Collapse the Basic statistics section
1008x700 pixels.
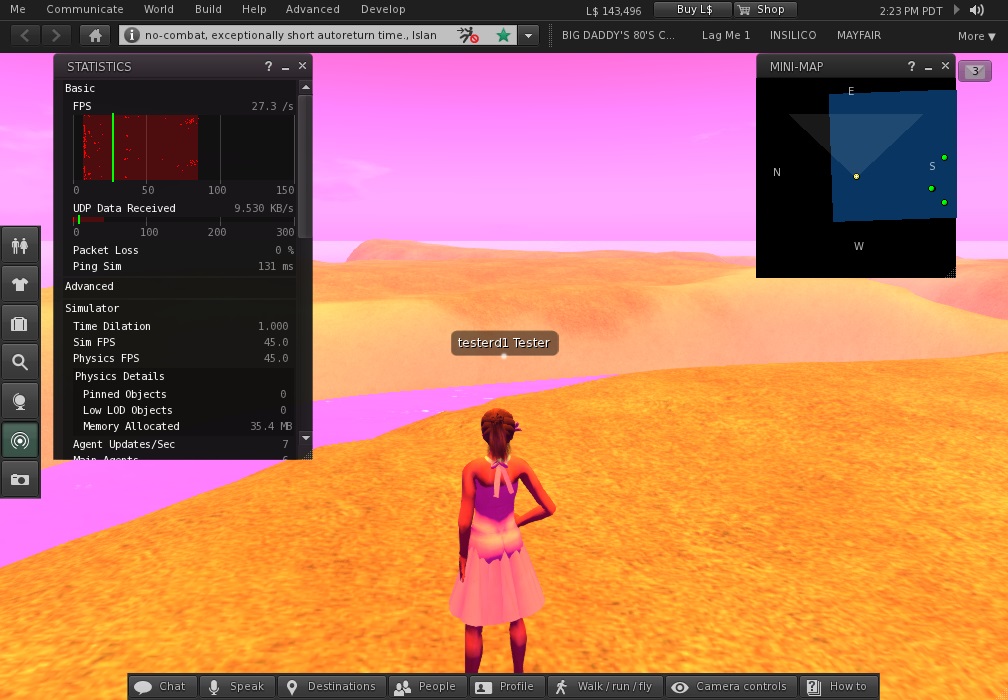[80, 88]
